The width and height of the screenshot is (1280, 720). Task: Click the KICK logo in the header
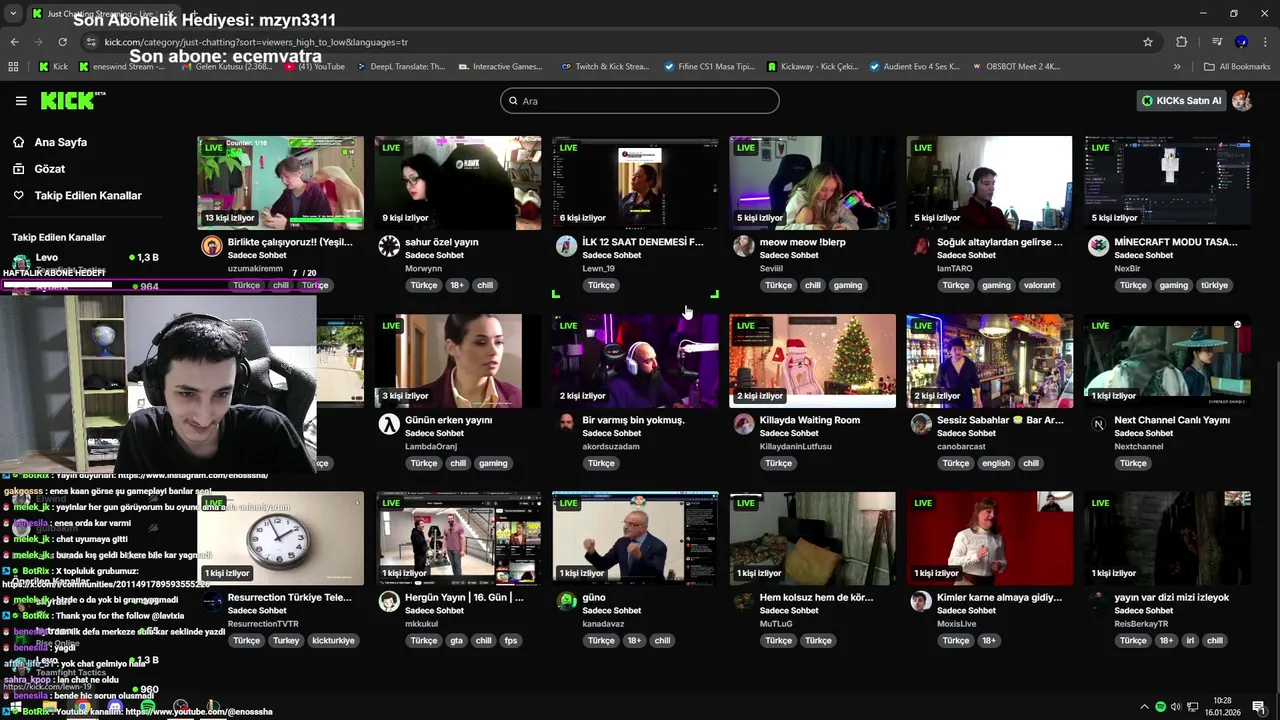pos(72,100)
